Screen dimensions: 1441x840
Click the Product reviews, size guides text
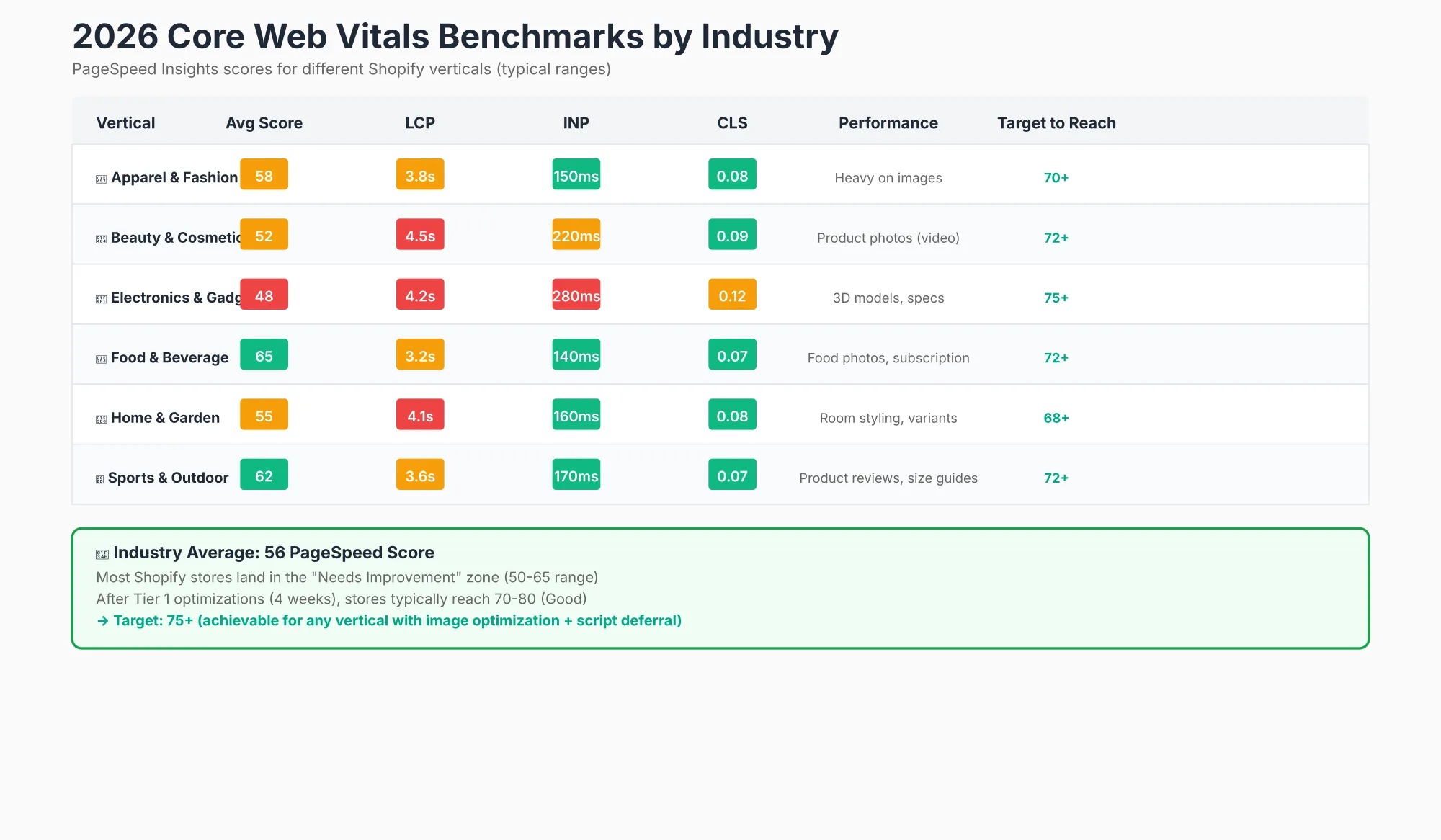tap(888, 478)
